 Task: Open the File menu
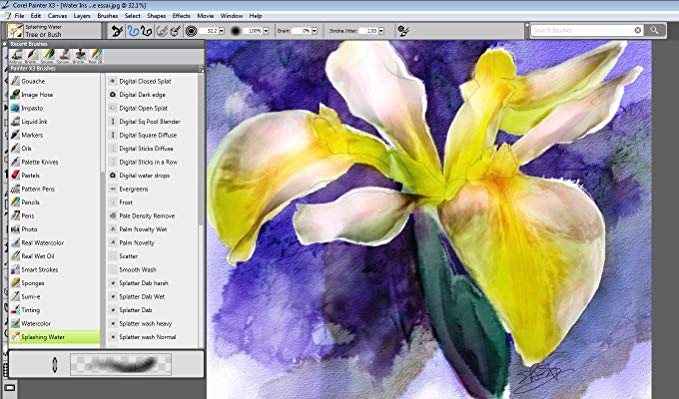coord(19,16)
